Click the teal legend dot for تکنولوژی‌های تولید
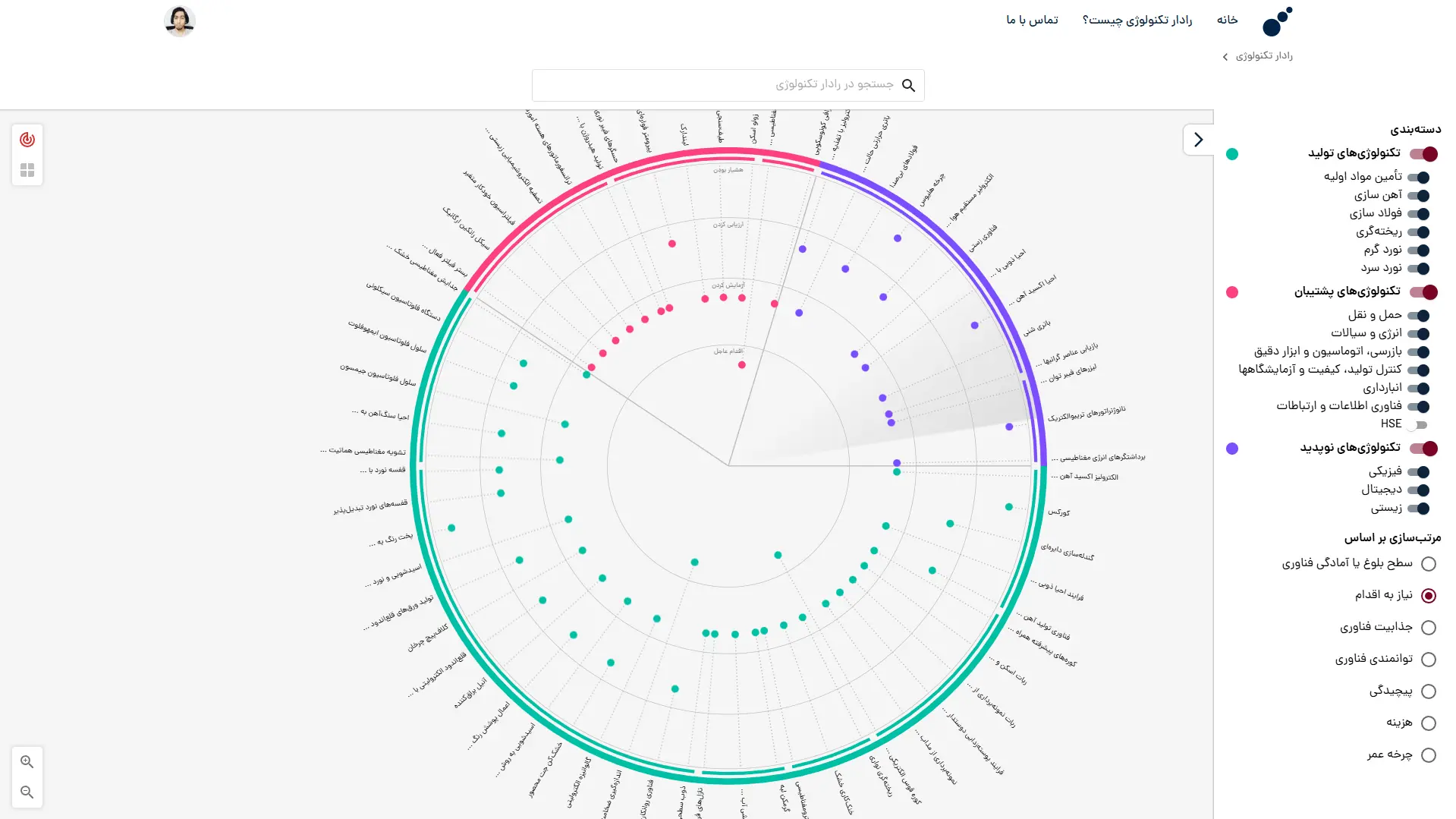Image resolution: width=1456 pixels, height=819 pixels. [1232, 154]
